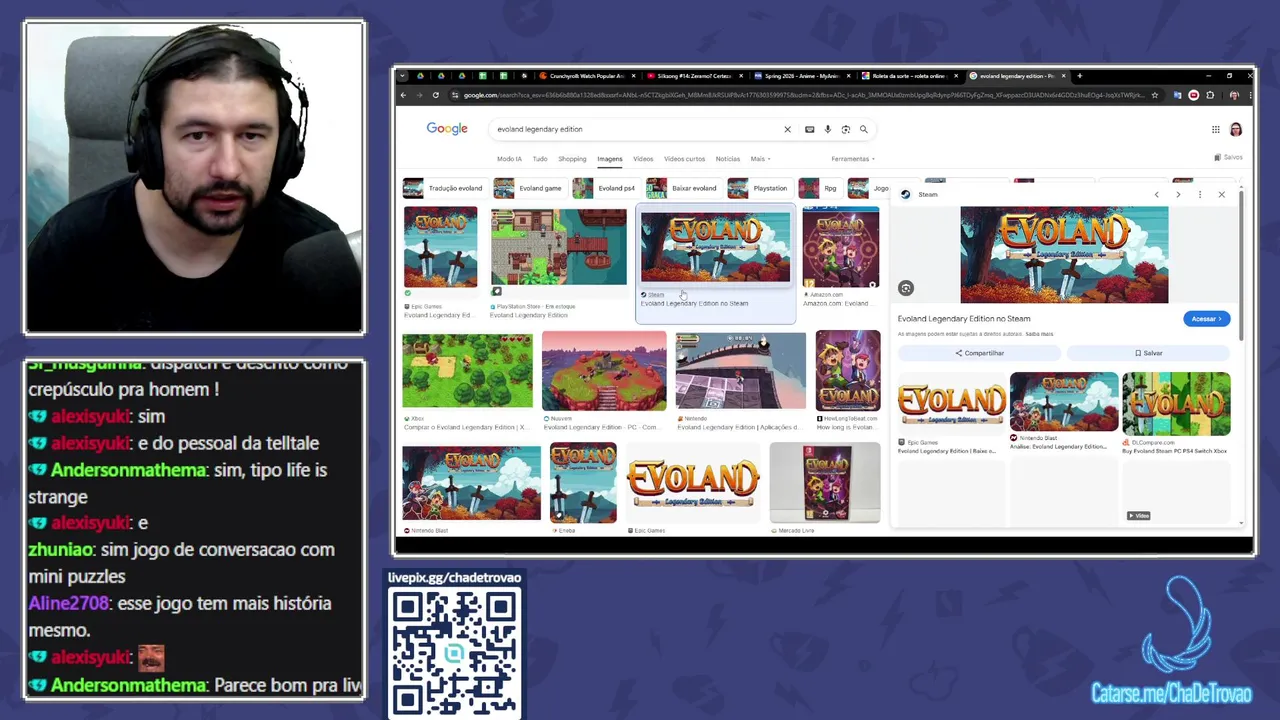Select the Shopping search tab
Viewport: 1280px width, 720px height.
572,159
